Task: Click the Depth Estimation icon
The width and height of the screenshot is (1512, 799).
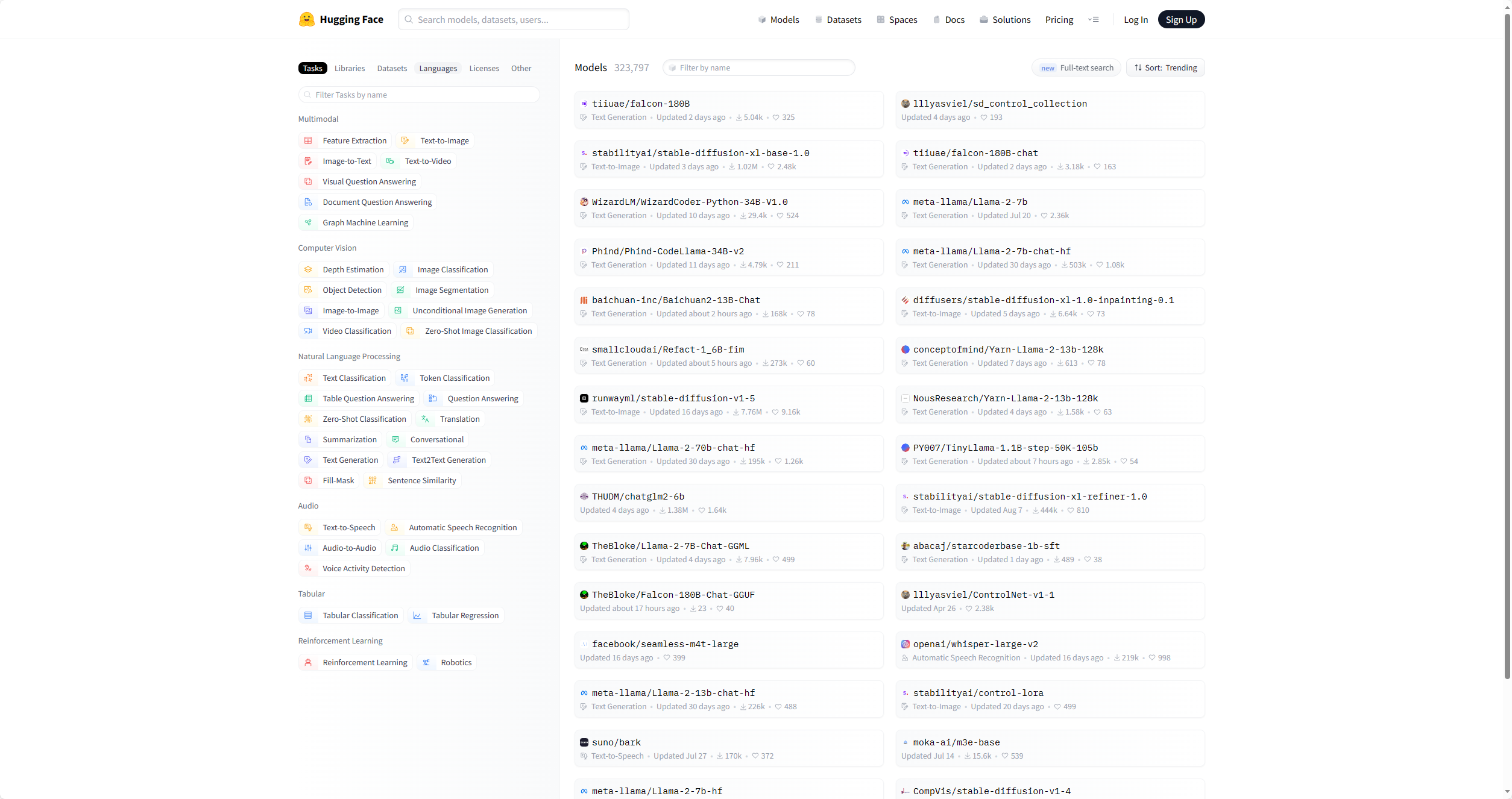Action: pyautogui.click(x=308, y=269)
